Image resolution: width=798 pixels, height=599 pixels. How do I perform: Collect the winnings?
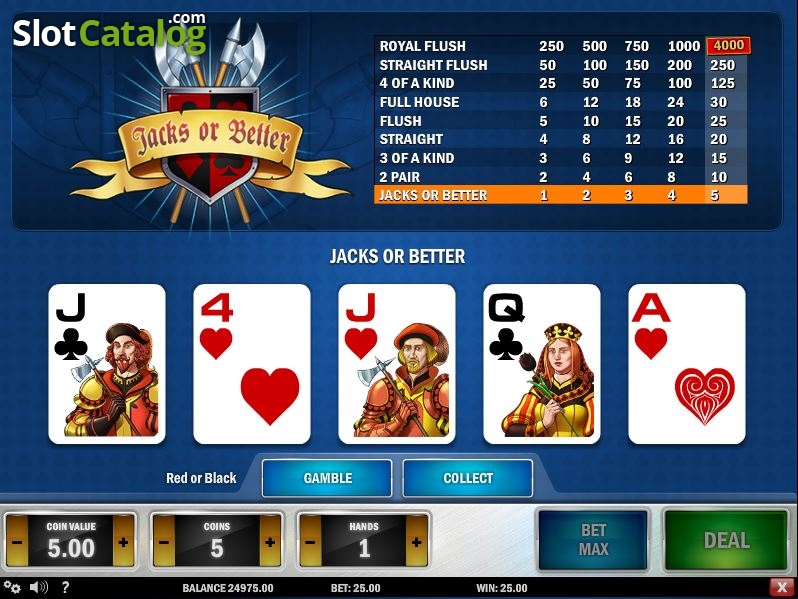468,478
